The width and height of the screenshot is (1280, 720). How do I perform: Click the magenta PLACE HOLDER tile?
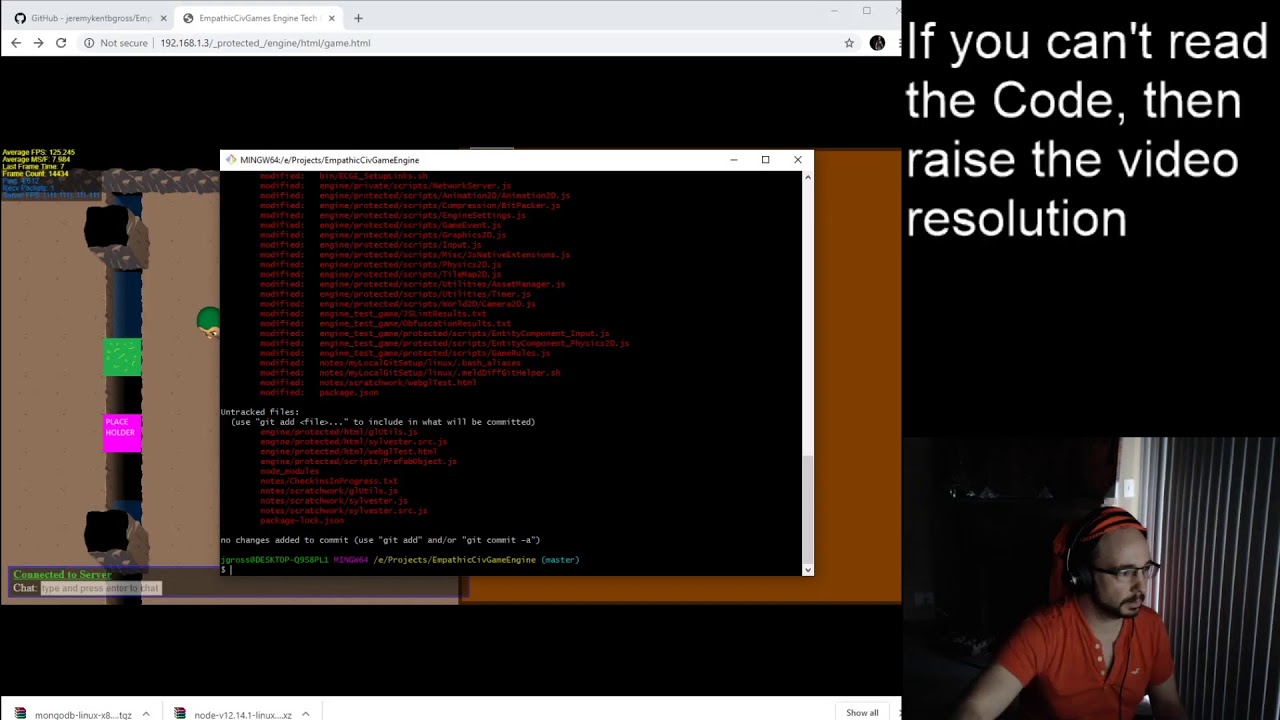pyautogui.click(x=122, y=434)
